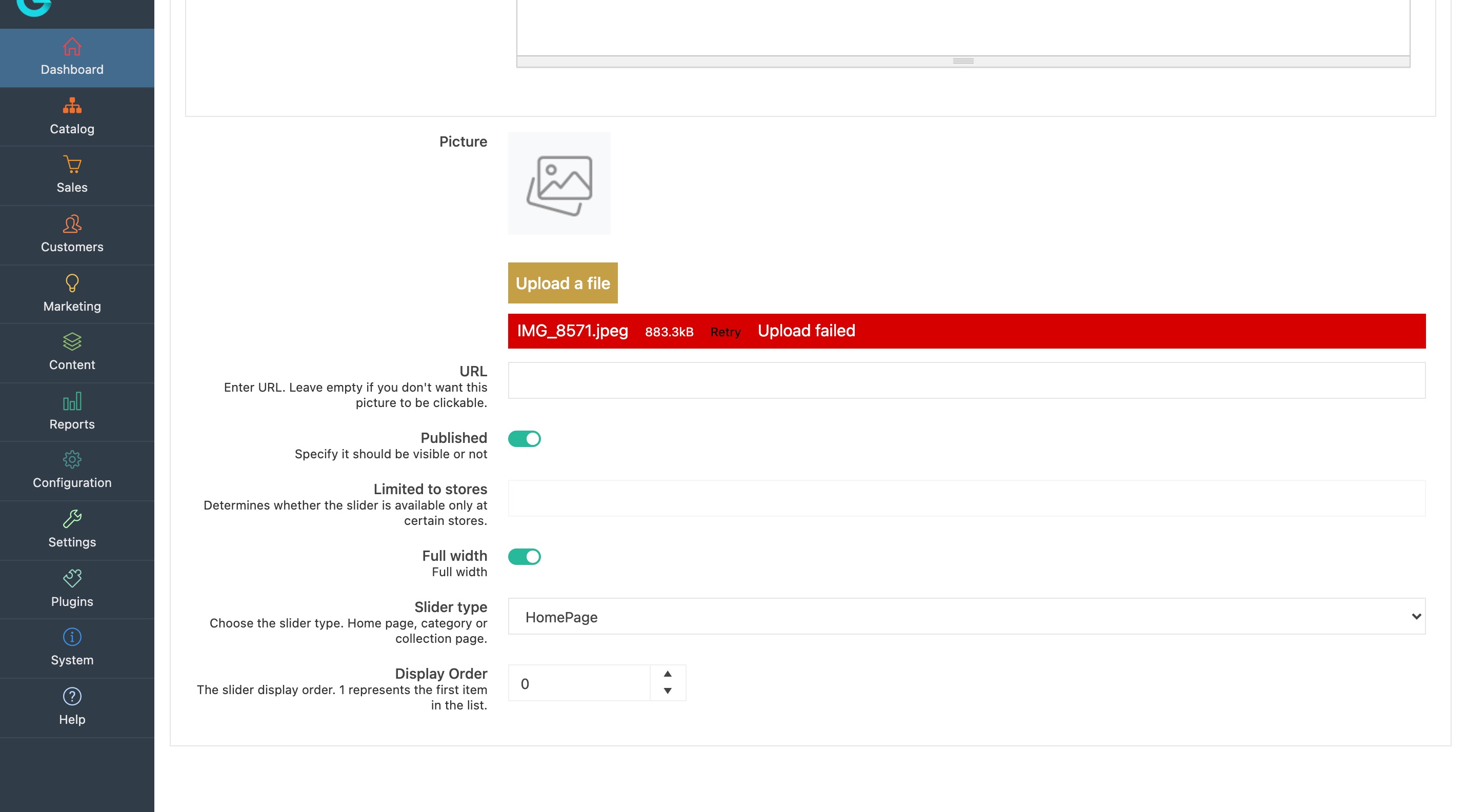1467x812 pixels.
Task: Click the Limited to stores field
Action: [x=967, y=498]
